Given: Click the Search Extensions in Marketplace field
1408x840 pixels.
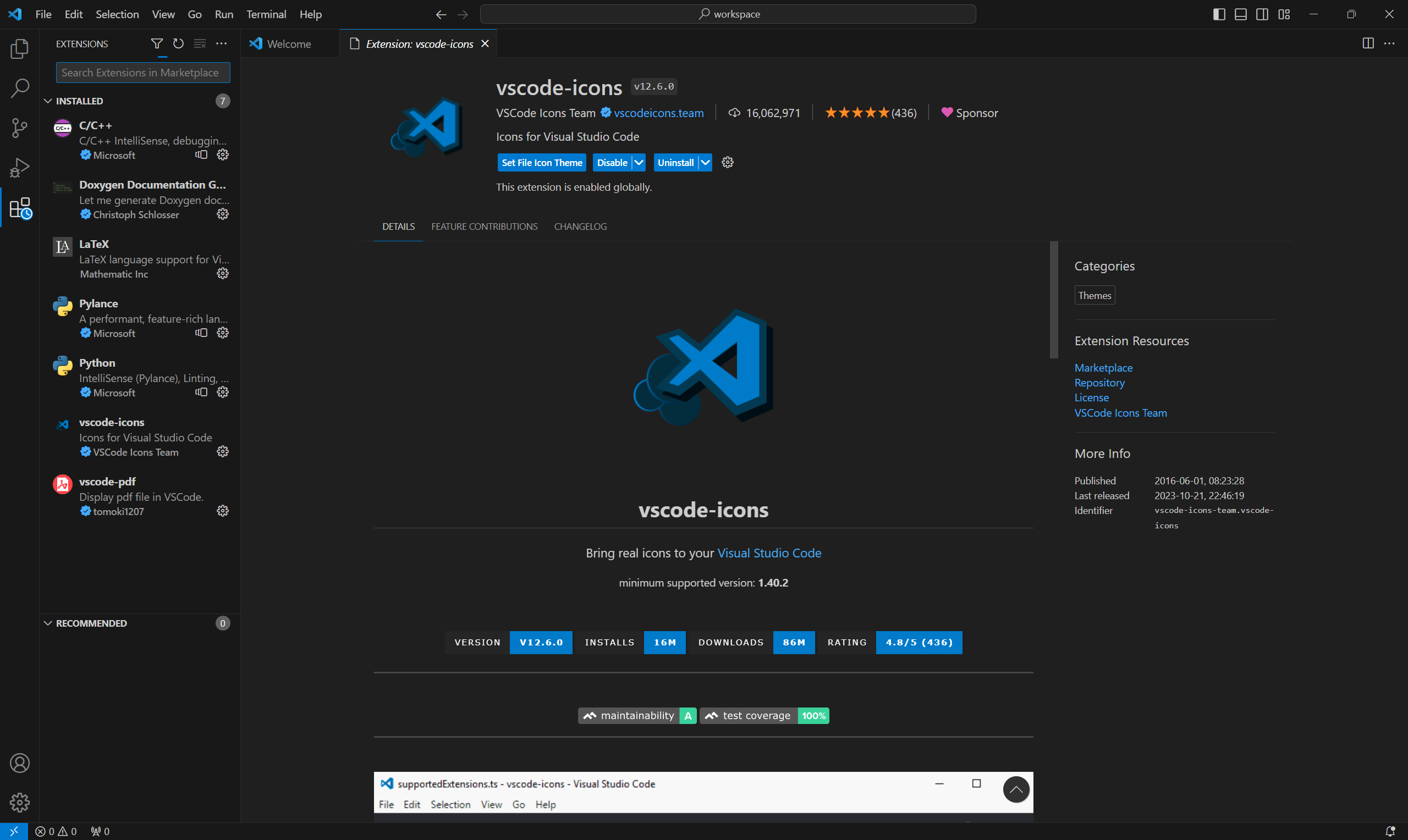Looking at the screenshot, I should click(142, 73).
